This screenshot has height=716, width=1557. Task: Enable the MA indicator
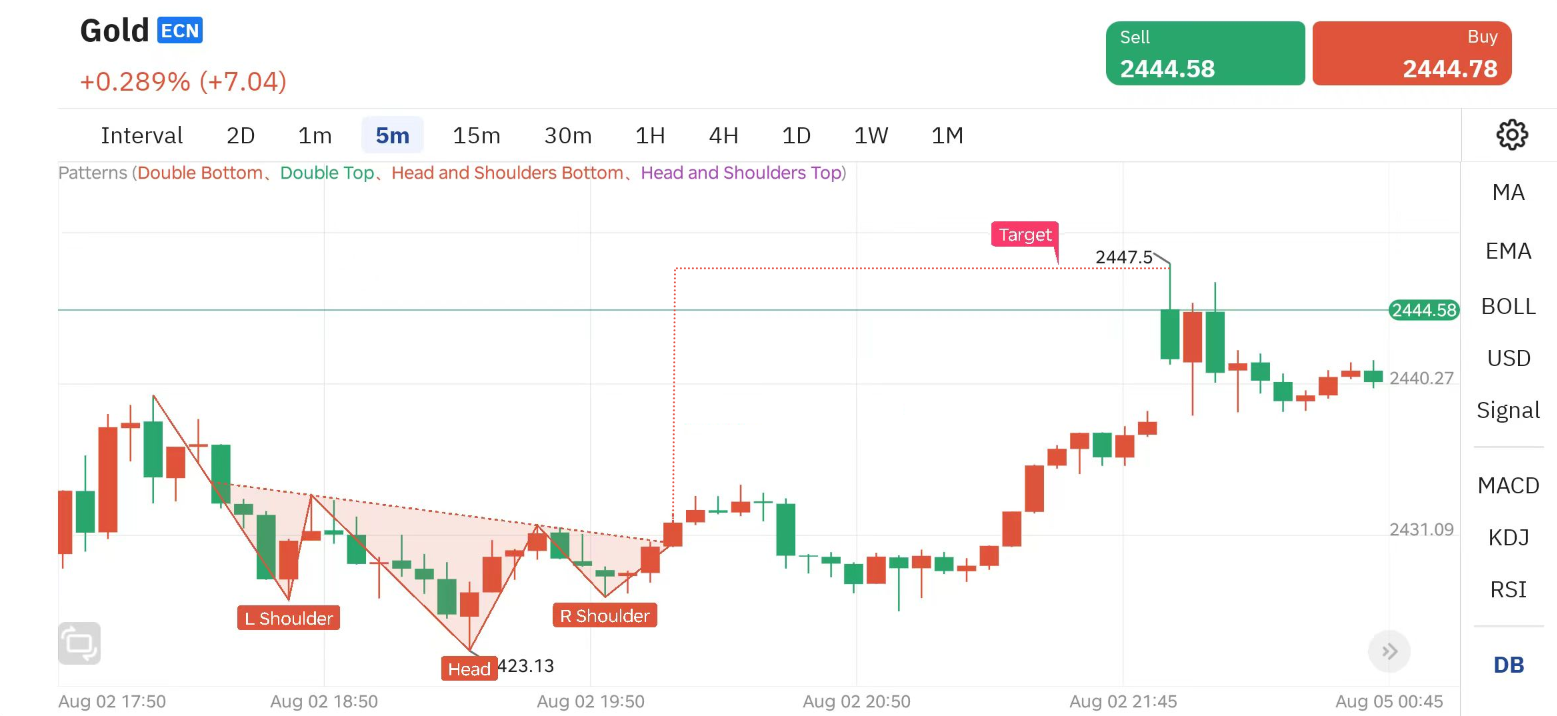[x=1507, y=192]
